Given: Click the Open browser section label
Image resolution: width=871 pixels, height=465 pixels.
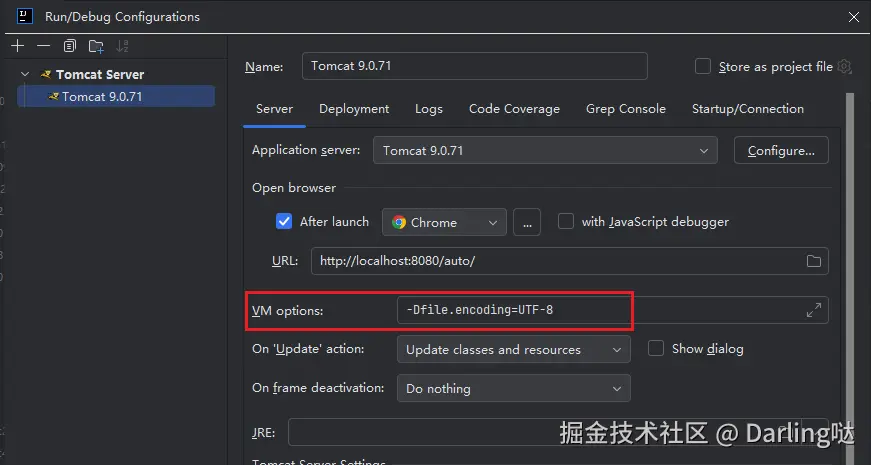Looking at the screenshot, I should tap(294, 188).
